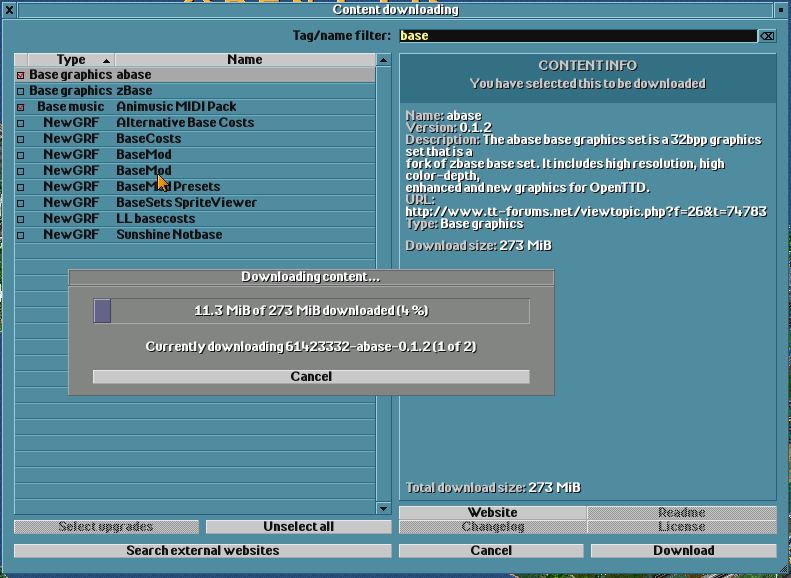Close the Content downloading window
Viewport: 791px width, 578px height.
click(x=9, y=10)
